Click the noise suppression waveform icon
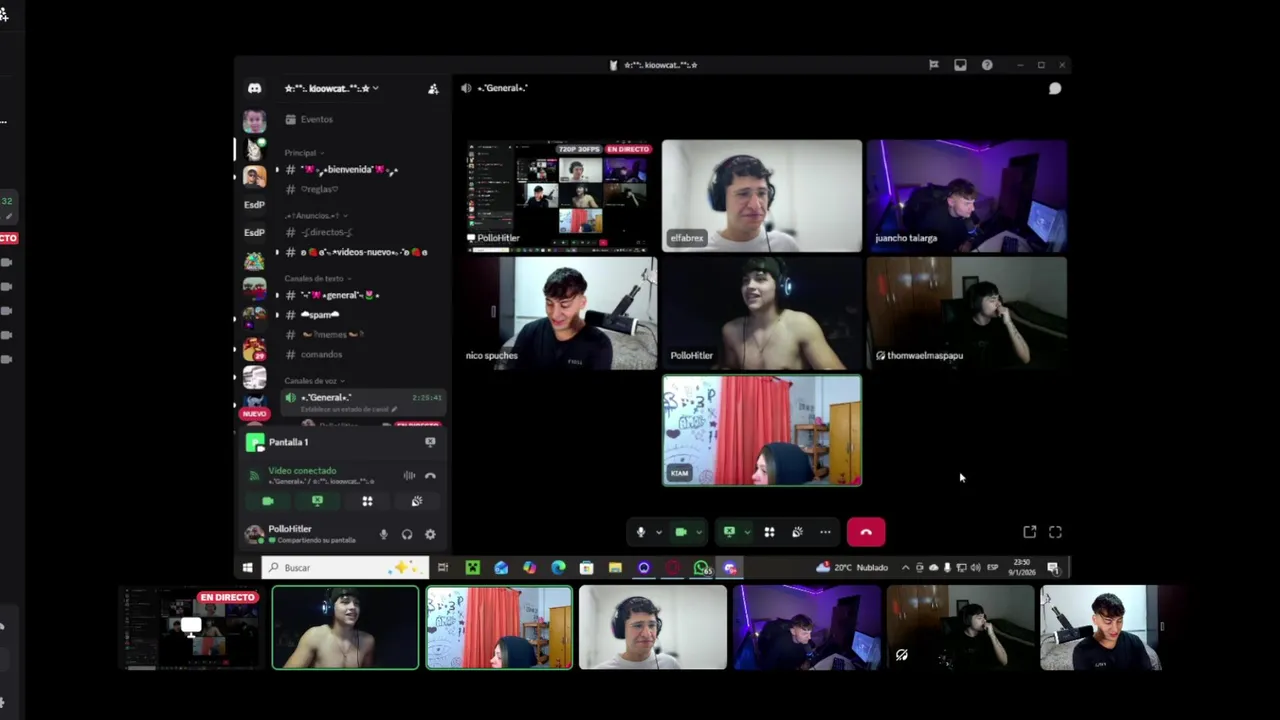 pos(409,476)
